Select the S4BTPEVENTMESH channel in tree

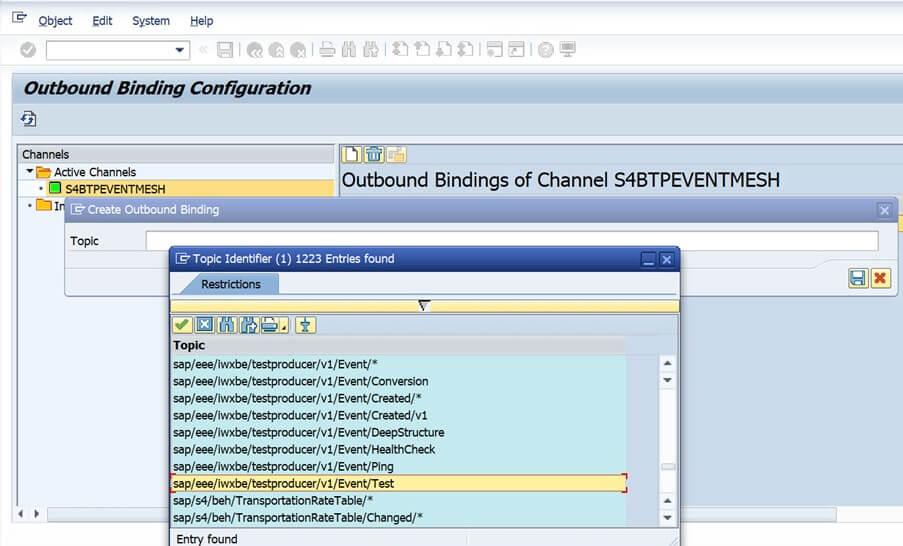tap(115, 189)
